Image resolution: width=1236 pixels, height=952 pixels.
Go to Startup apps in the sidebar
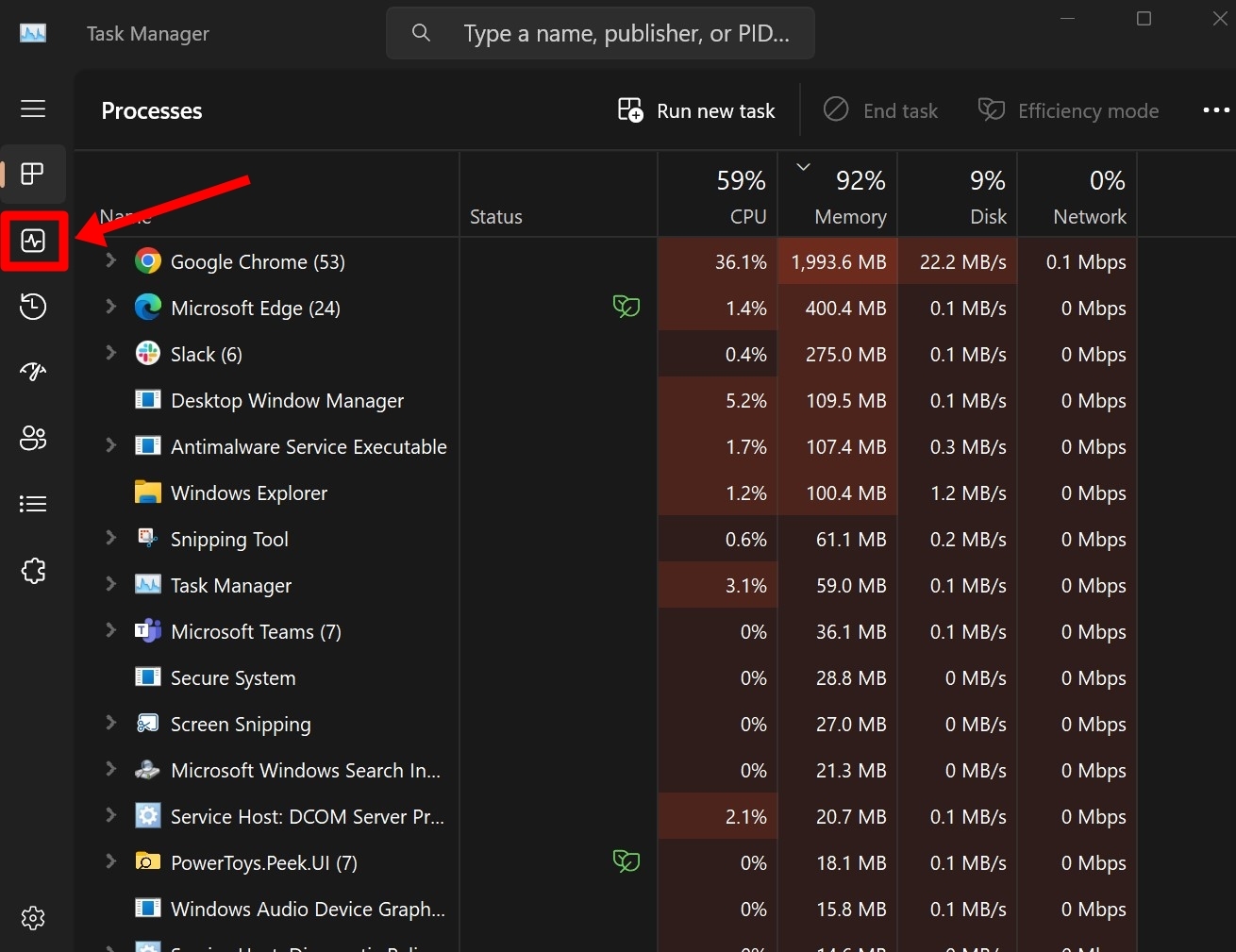[x=33, y=372]
